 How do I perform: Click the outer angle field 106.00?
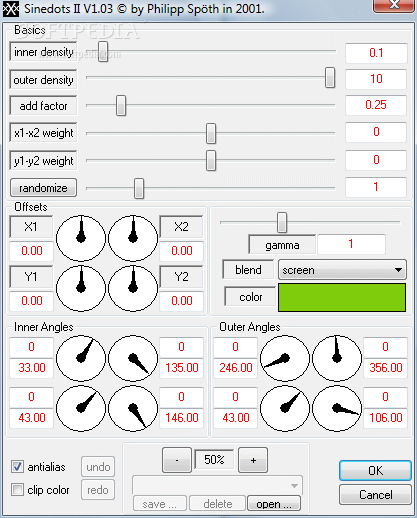[386, 418]
